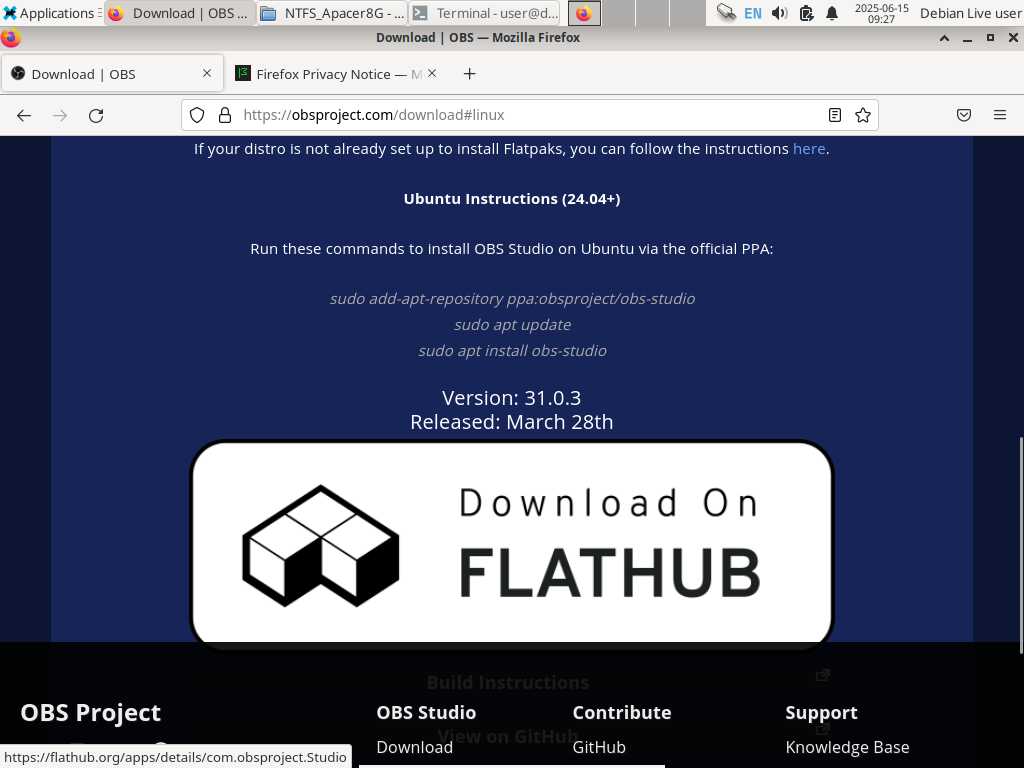
Task: Click the 'sudo add-apt-repository ppa:obsproject/obs-studio' command text
Action: point(512,298)
